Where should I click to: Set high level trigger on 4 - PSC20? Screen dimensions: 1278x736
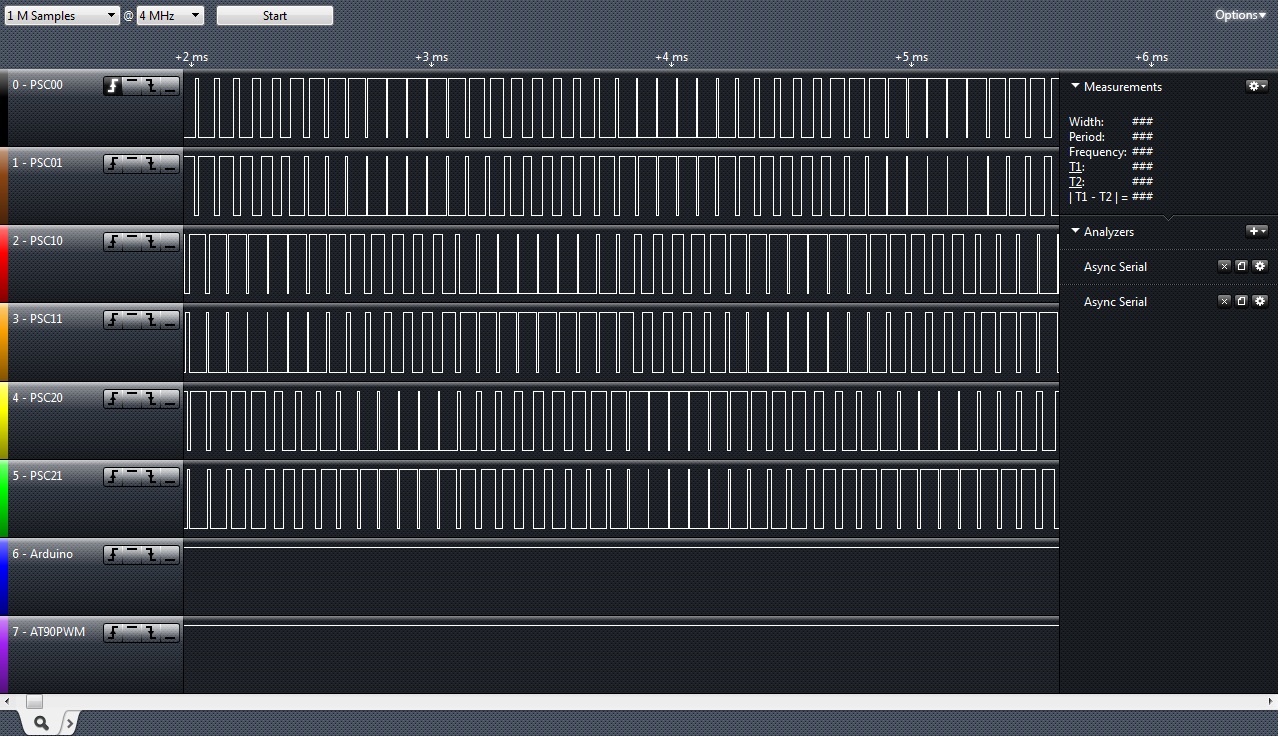[132, 399]
